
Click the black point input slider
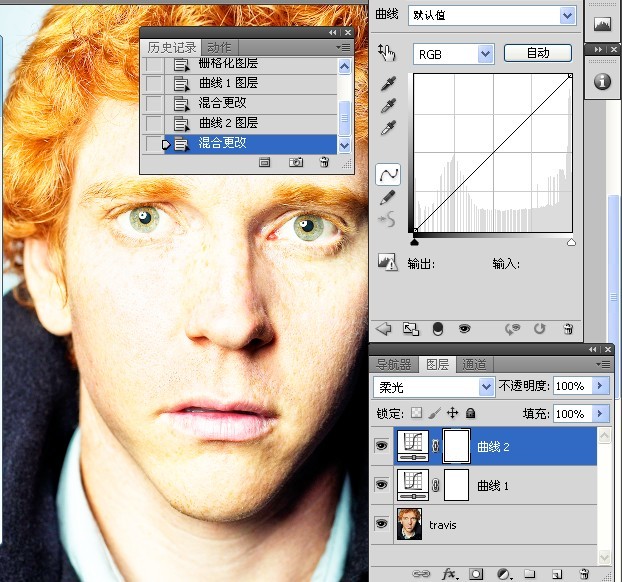coord(415,242)
